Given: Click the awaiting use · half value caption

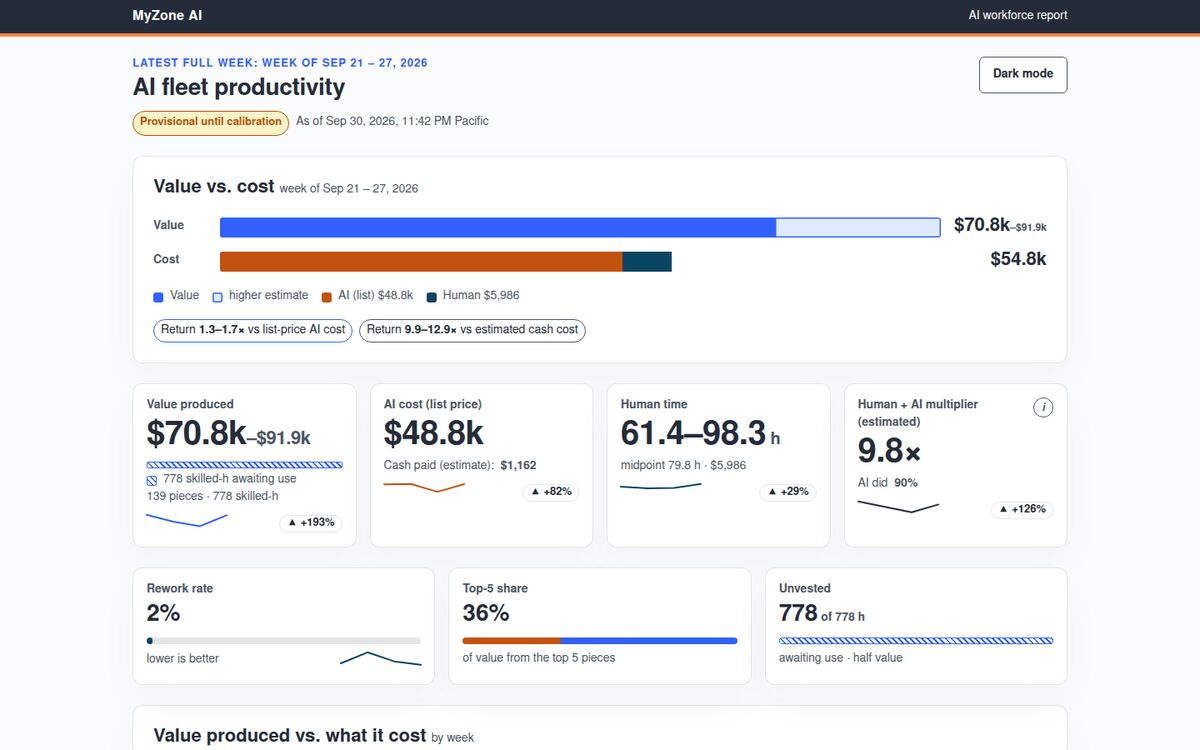Looking at the screenshot, I should pyautogui.click(x=841, y=659).
